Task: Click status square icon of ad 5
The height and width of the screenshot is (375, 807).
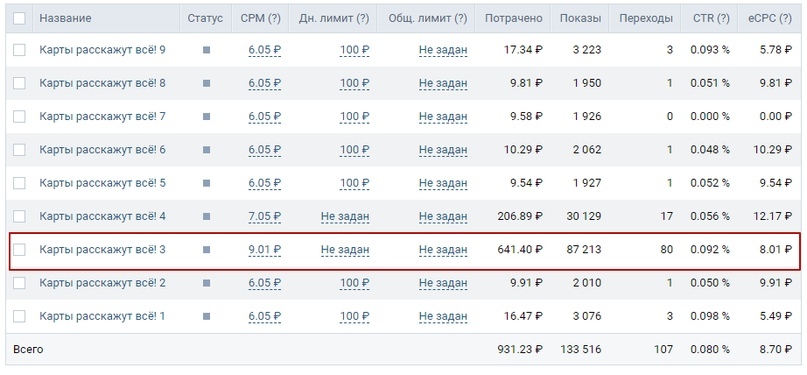Action: coord(206,183)
